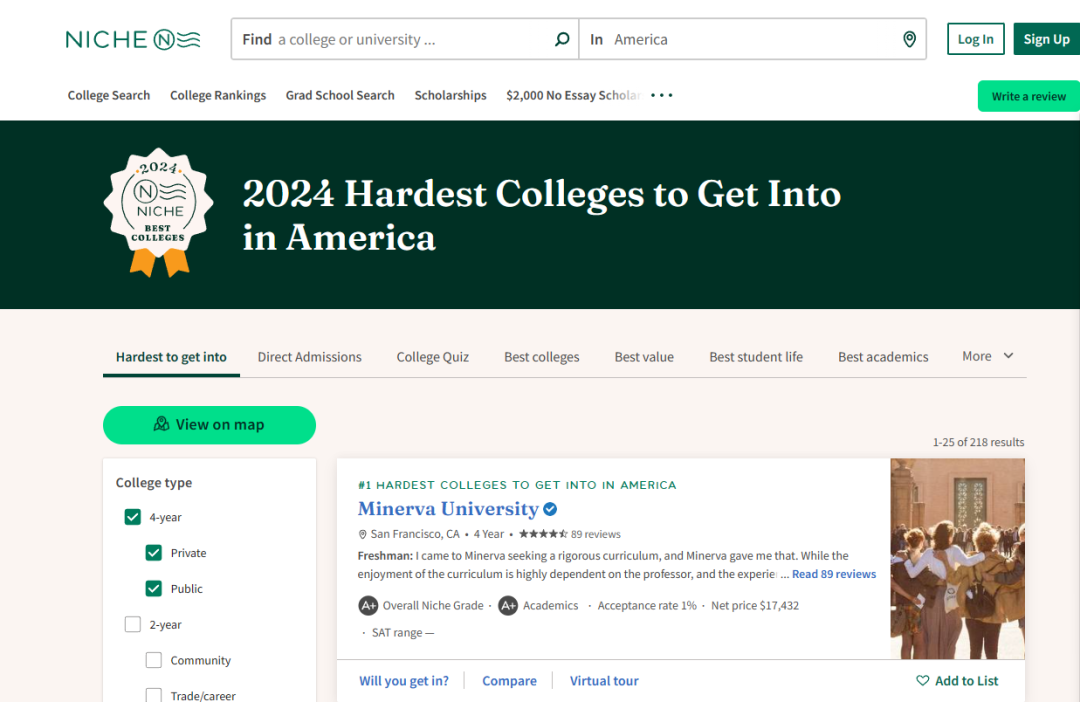
Task: Open College Search in the navigation
Action: [x=109, y=95]
